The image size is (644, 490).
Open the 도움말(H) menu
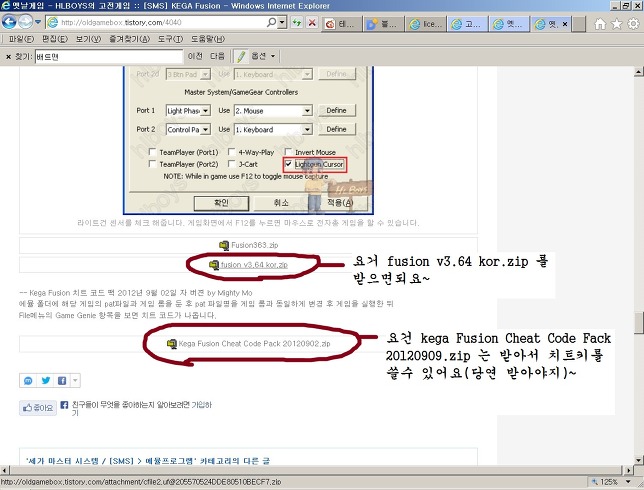coord(208,39)
